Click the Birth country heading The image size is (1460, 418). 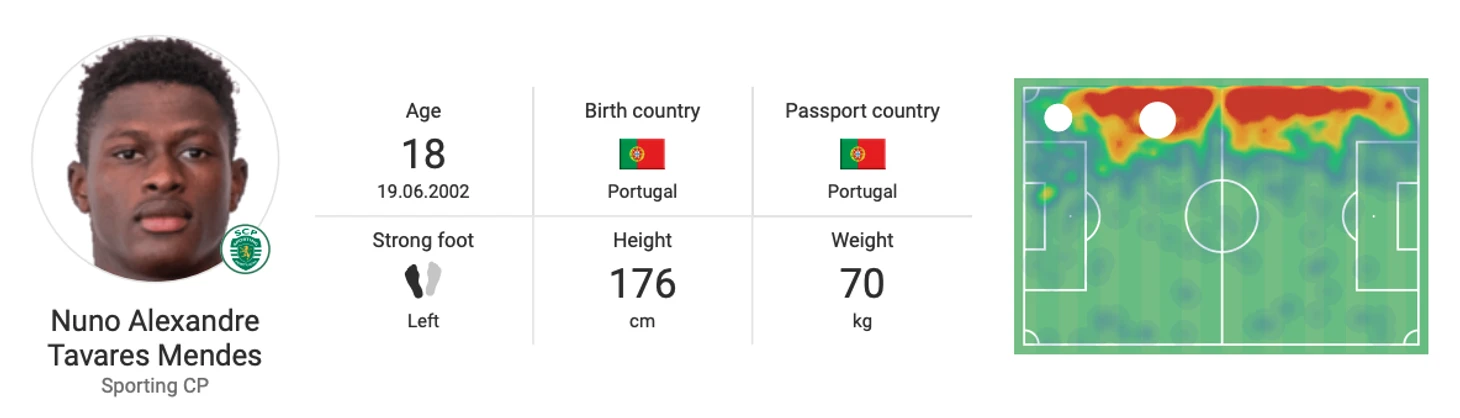click(x=642, y=111)
